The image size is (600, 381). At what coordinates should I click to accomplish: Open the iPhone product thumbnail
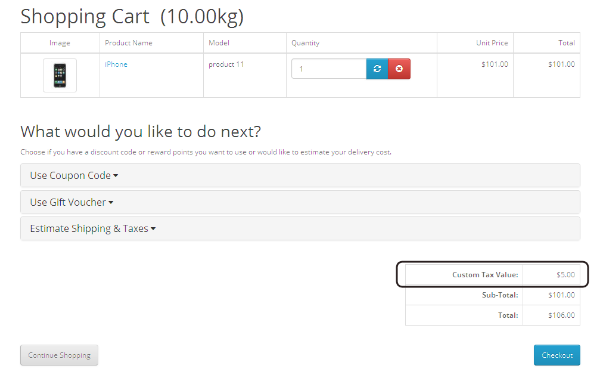(x=60, y=75)
